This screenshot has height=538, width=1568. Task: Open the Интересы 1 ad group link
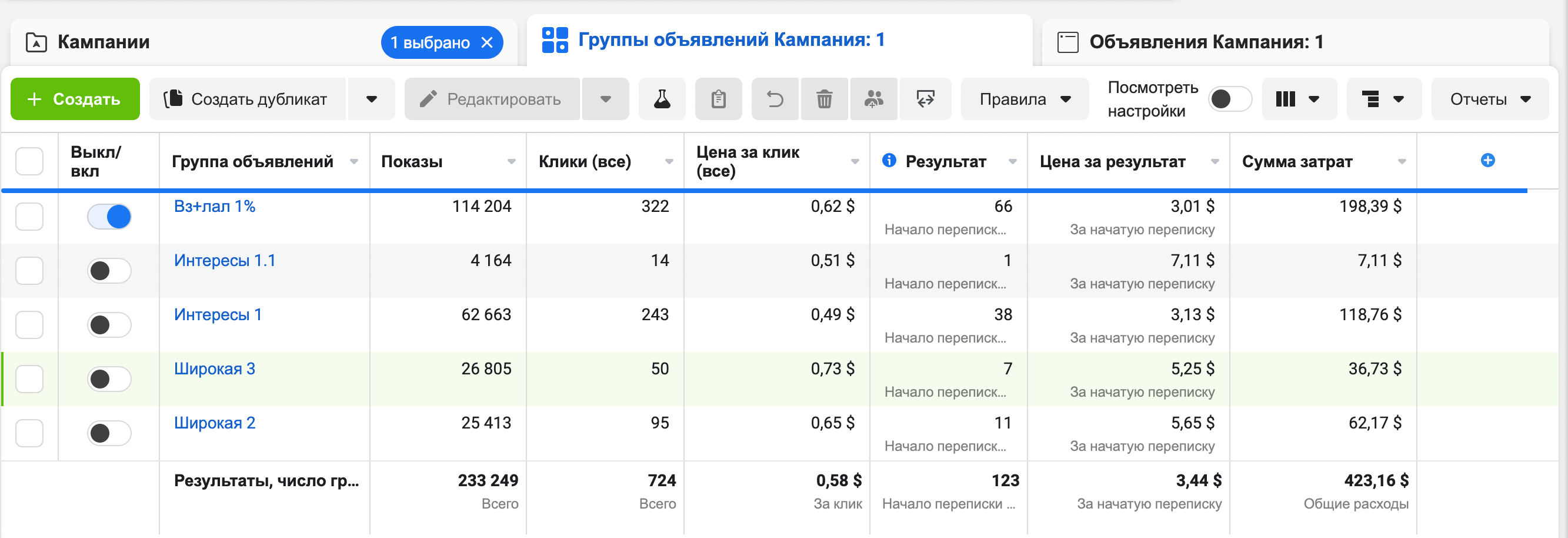[x=218, y=314]
